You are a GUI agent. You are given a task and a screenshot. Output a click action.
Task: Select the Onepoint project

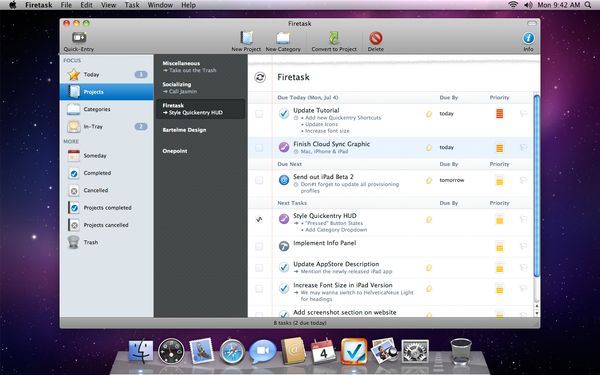point(201,151)
